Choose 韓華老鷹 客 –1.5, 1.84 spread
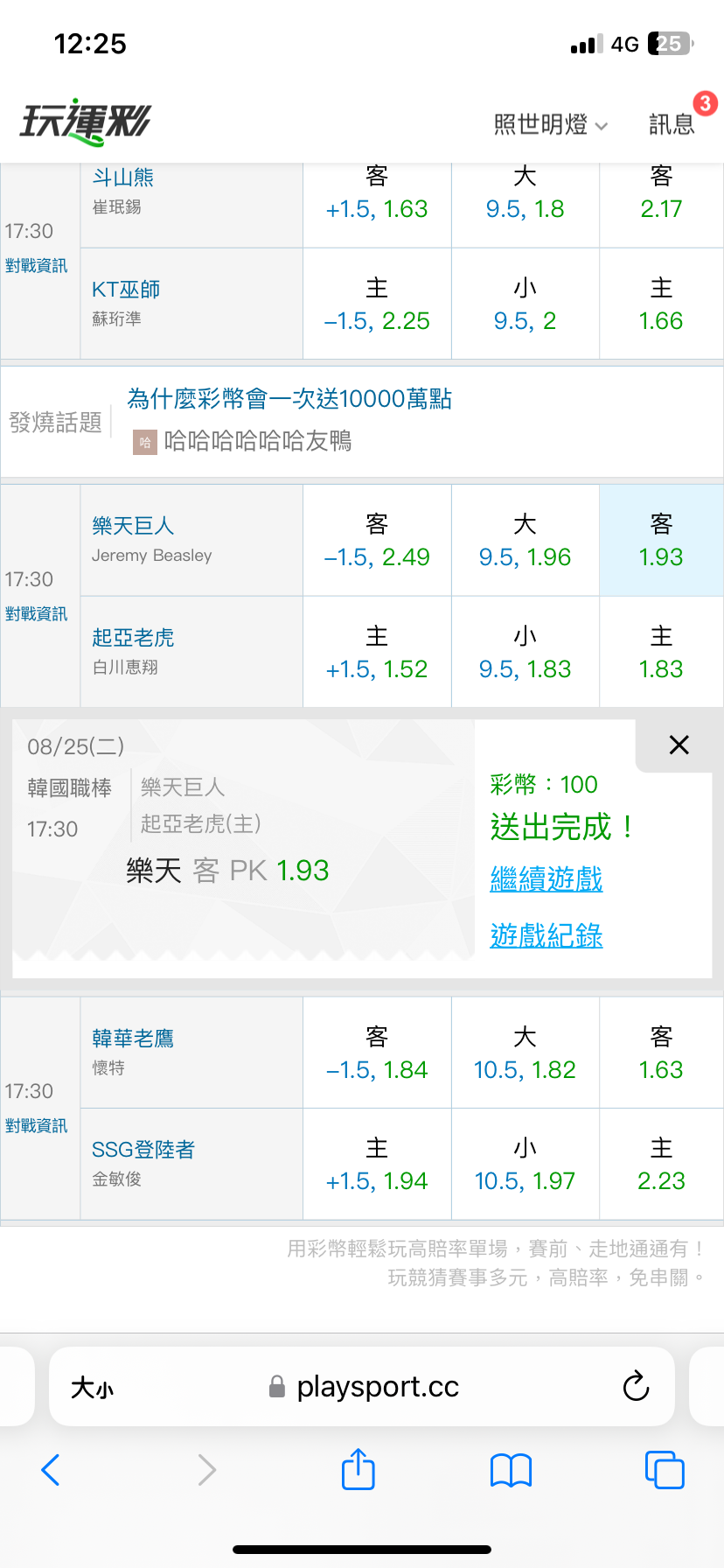The width and height of the screenshot is (724, 1568). 377,1053
